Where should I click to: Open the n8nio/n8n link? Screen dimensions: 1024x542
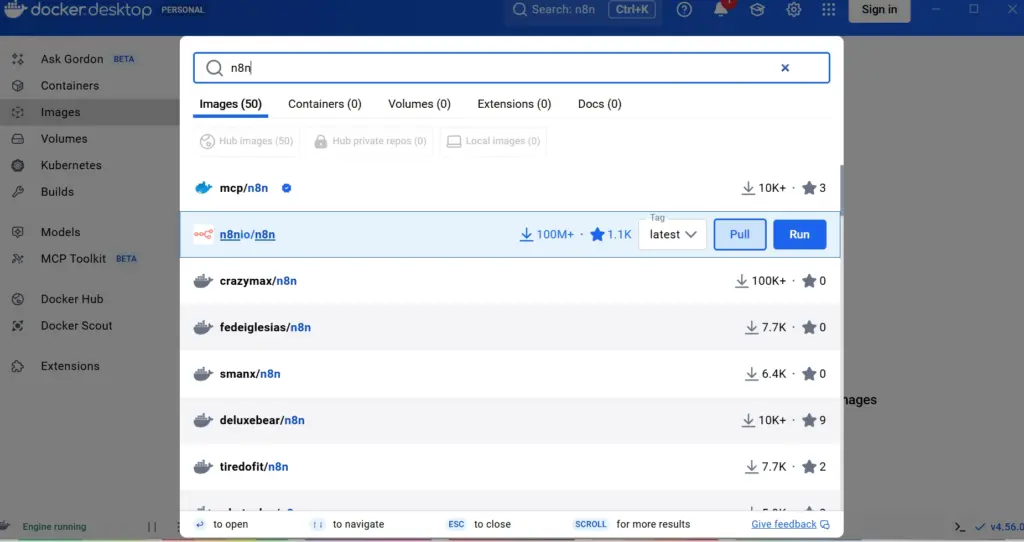click(248, 234)
